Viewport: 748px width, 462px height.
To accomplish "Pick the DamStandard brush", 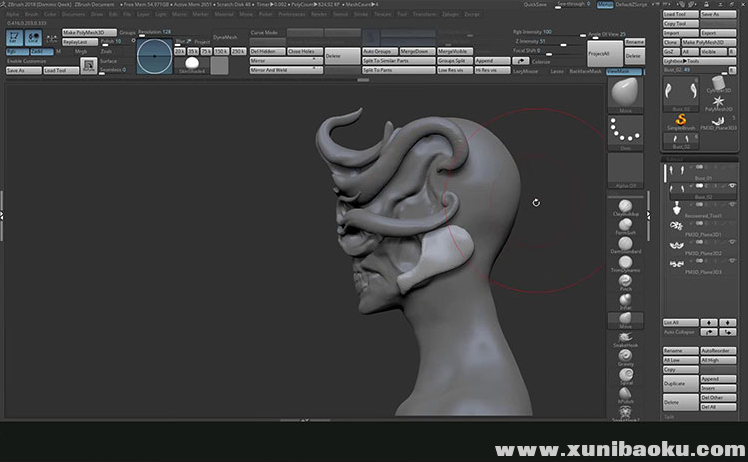I will click(x=625, y=241).
